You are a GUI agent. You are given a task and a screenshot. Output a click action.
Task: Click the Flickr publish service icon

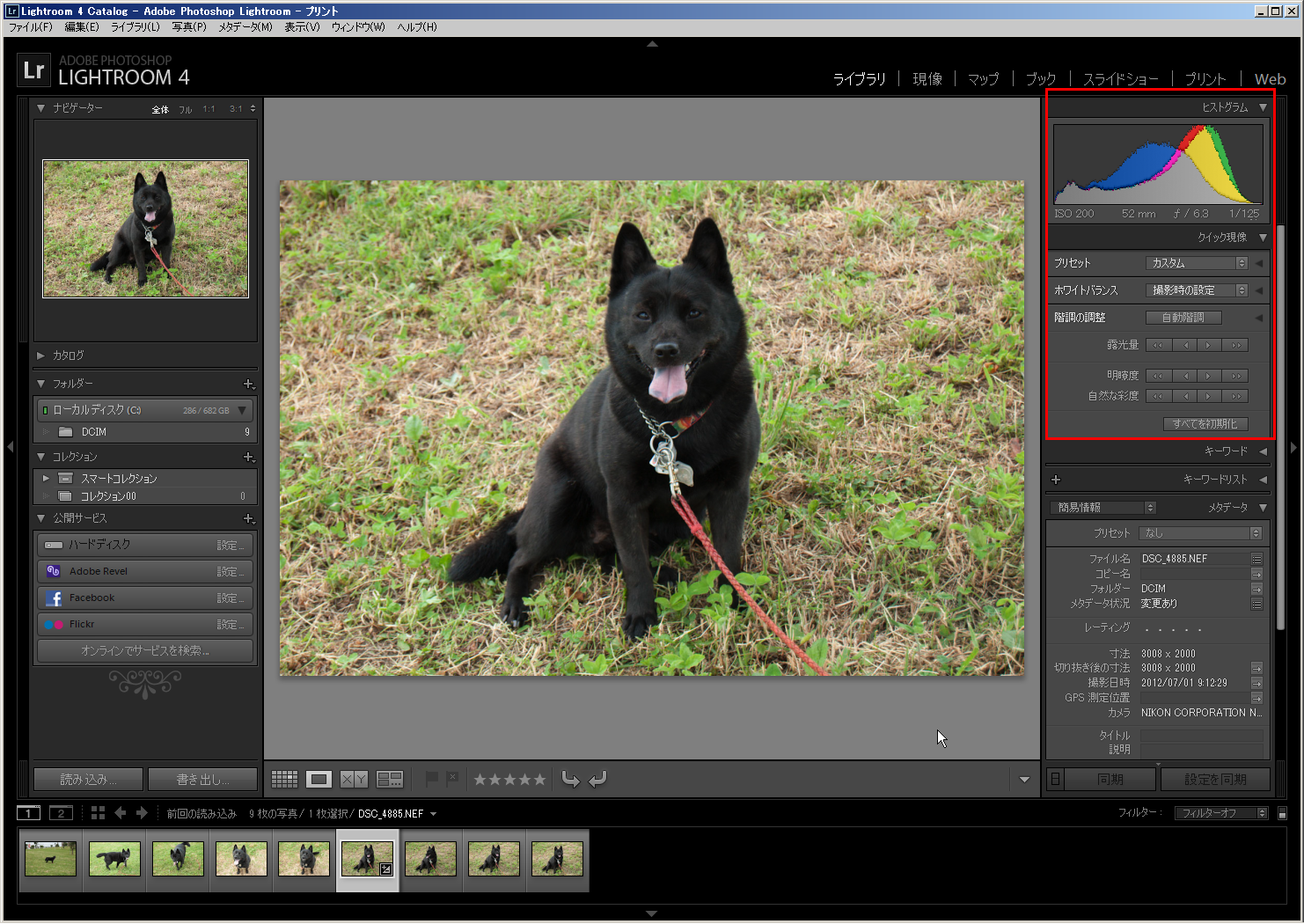[54, 625]
